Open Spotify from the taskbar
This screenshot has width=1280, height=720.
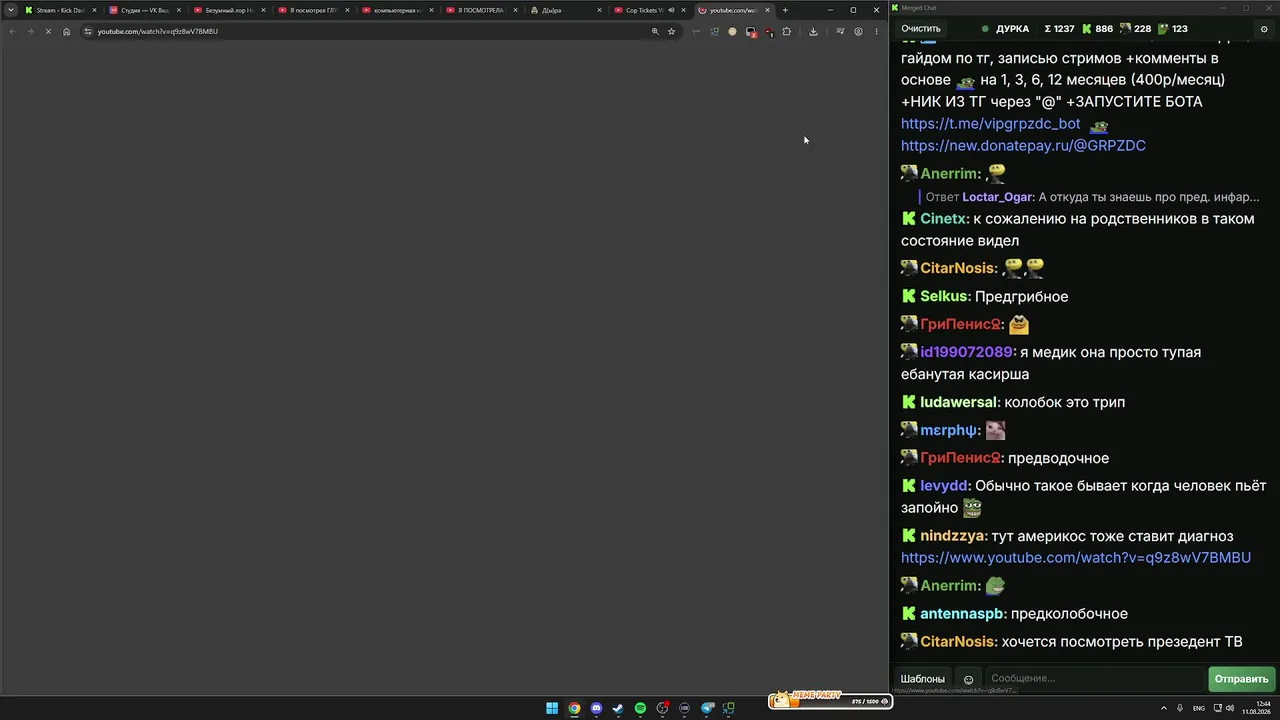(640, 709)
